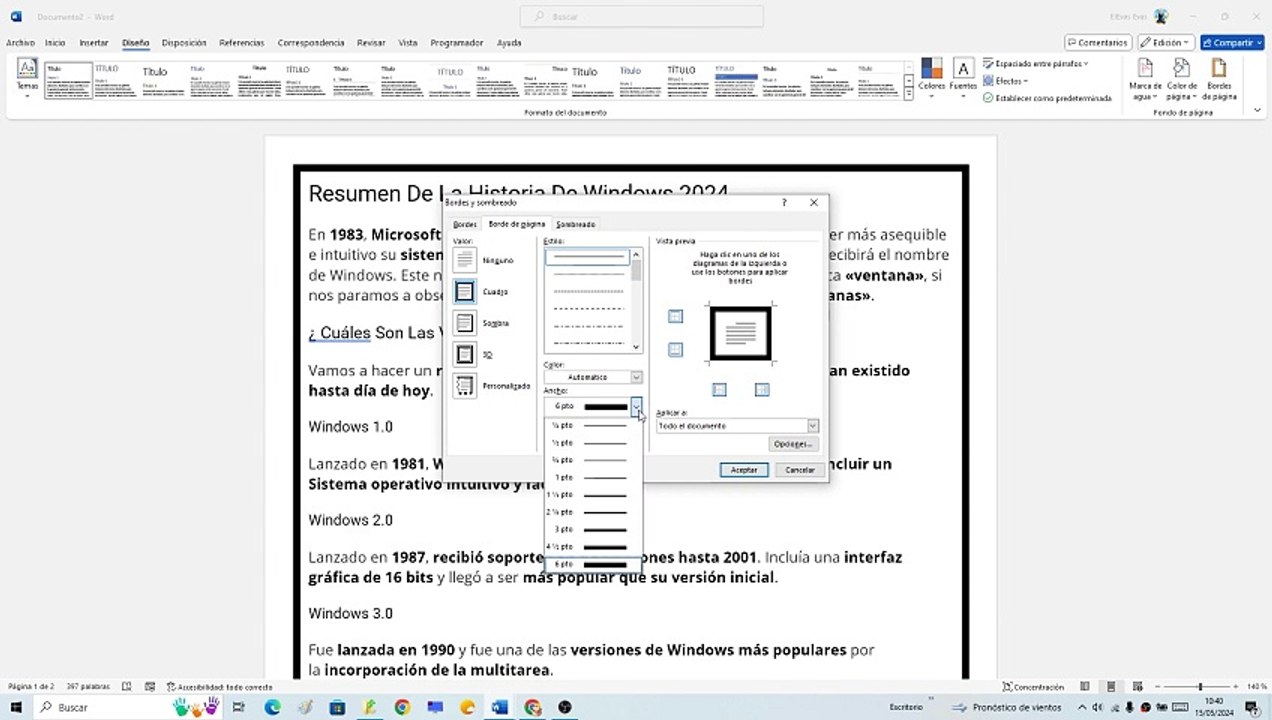The height and width of the screenshot is (720, 1272).
Task: Click the Cancelar button
Action: click(800, 470)
